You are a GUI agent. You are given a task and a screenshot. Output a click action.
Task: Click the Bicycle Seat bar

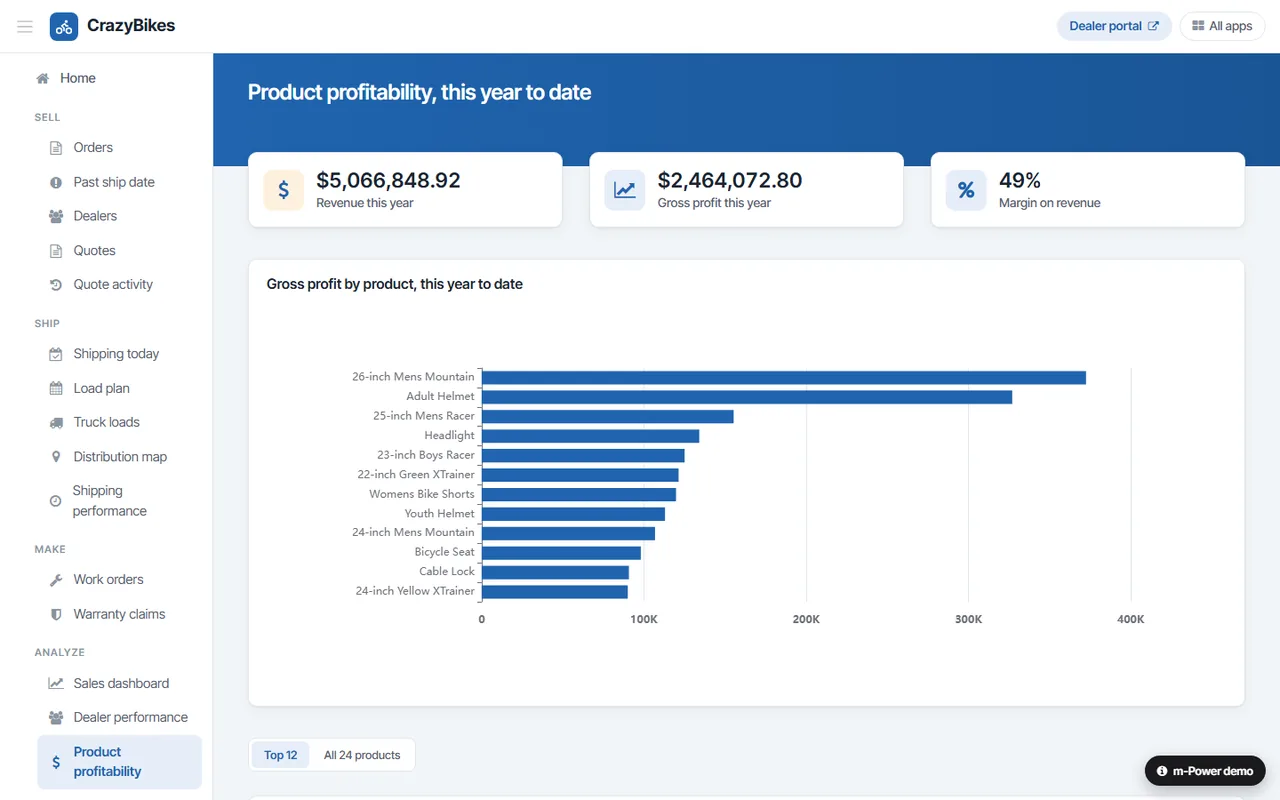click(561, 553)
